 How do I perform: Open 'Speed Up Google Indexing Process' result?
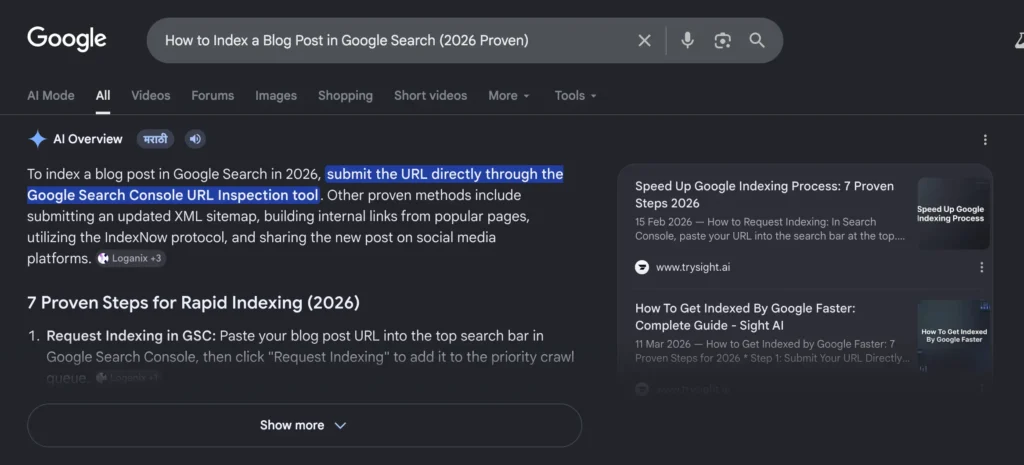point(764,195)
